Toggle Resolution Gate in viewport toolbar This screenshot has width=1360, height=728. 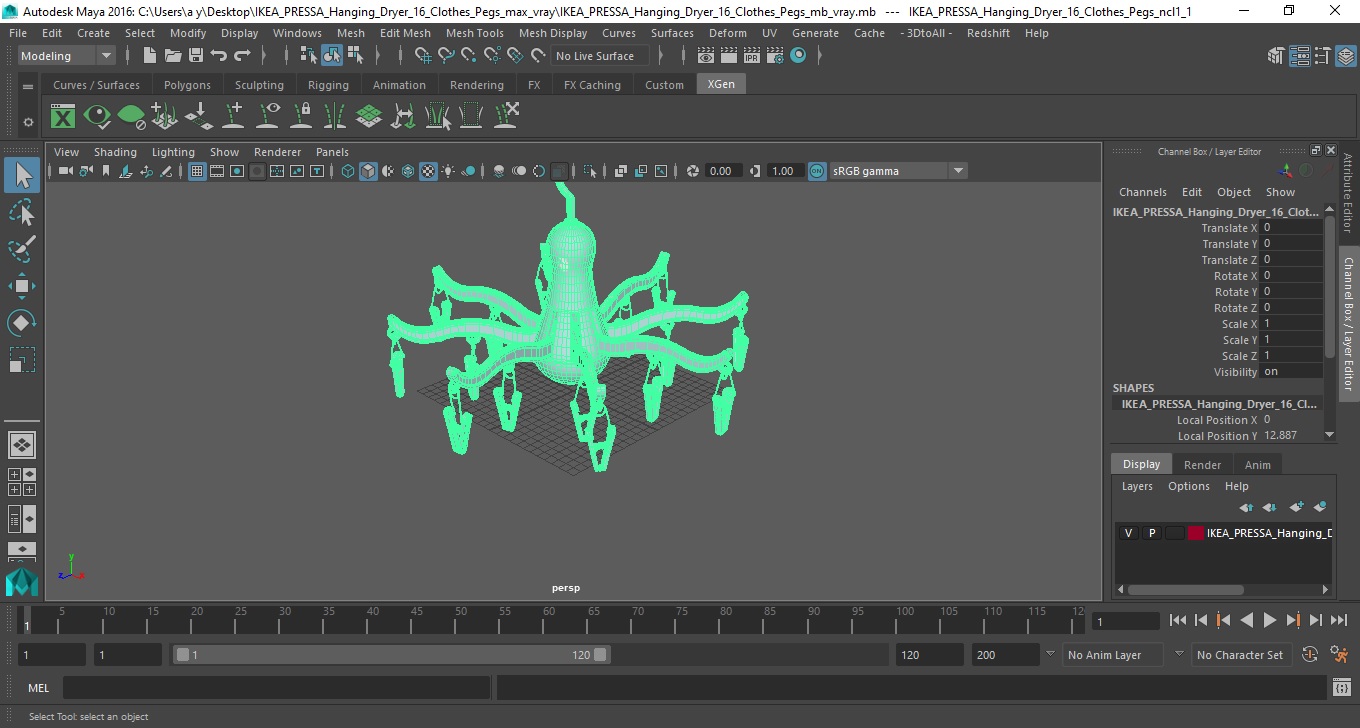tap(237, 171)
